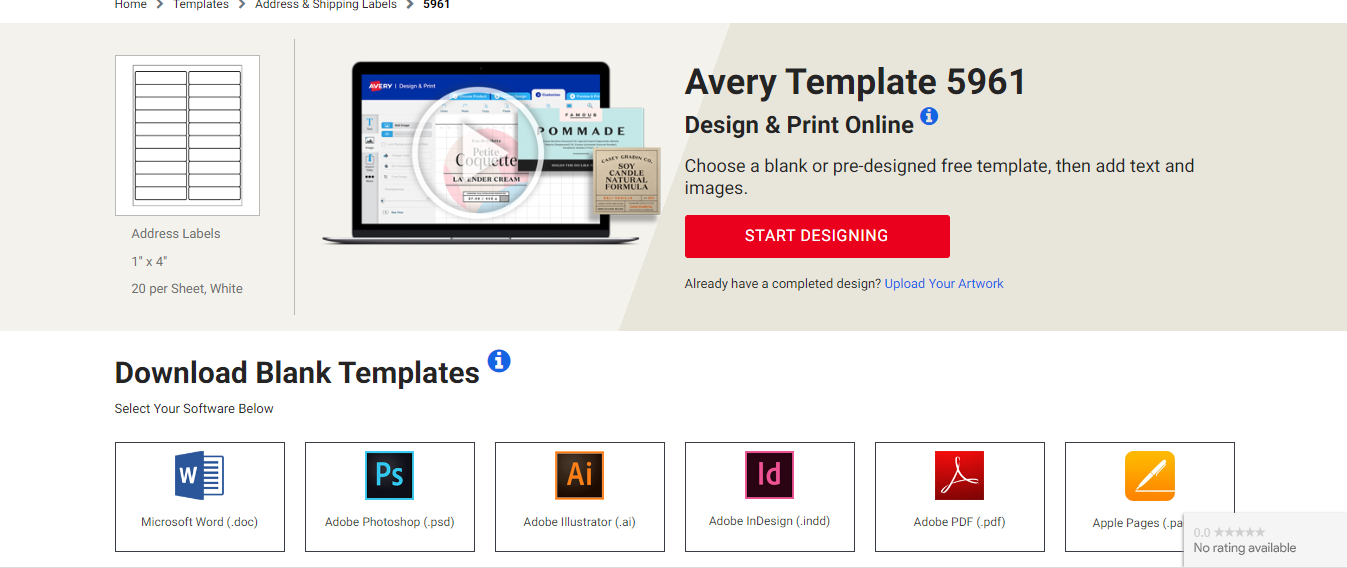Open the Upload Your Artwork link

point(944,284)
